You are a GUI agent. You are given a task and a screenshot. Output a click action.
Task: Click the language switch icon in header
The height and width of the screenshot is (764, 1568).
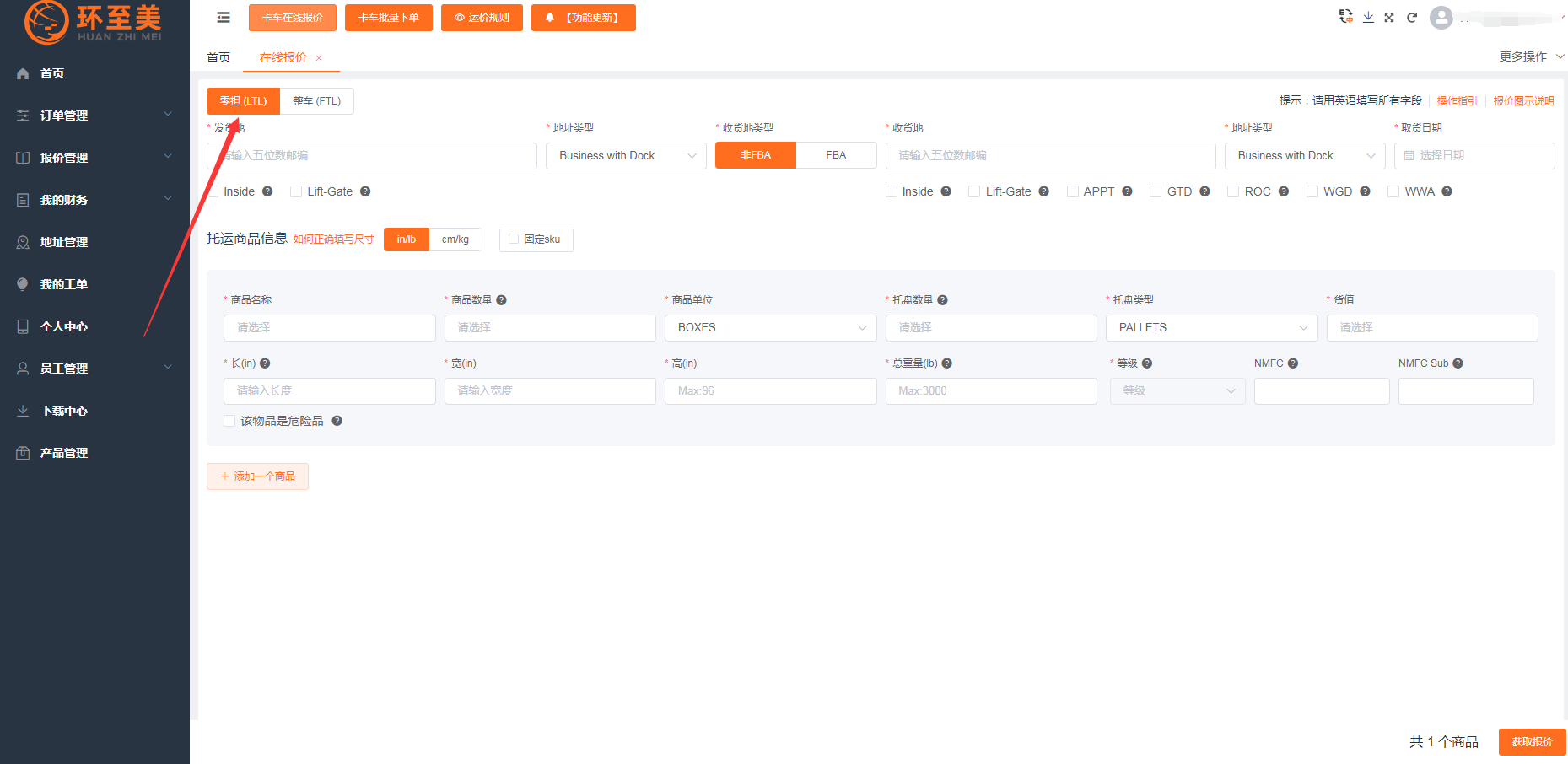point(1345,17)
